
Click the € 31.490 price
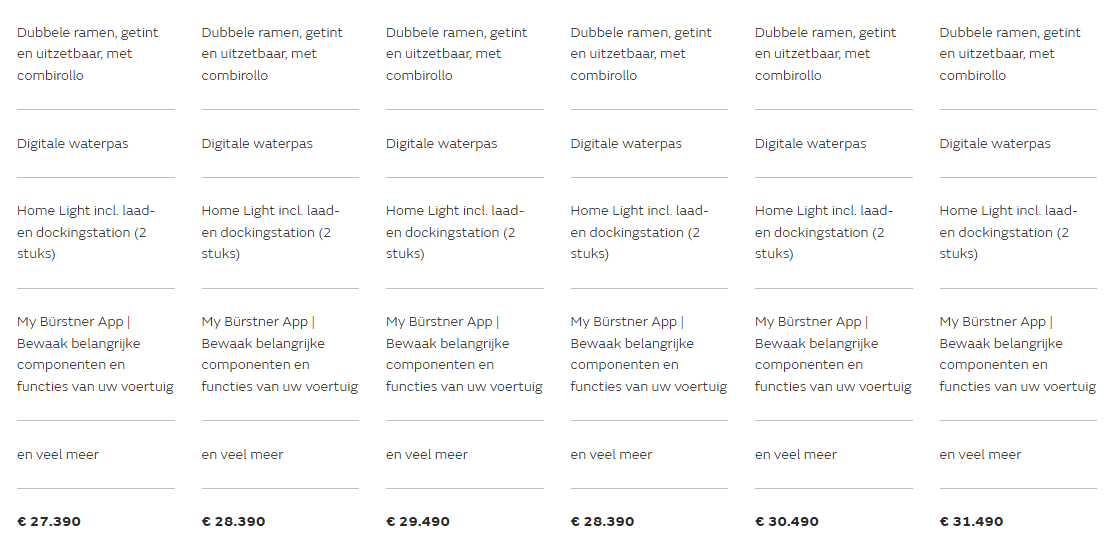pyautogui.click(x=971, y=522)
